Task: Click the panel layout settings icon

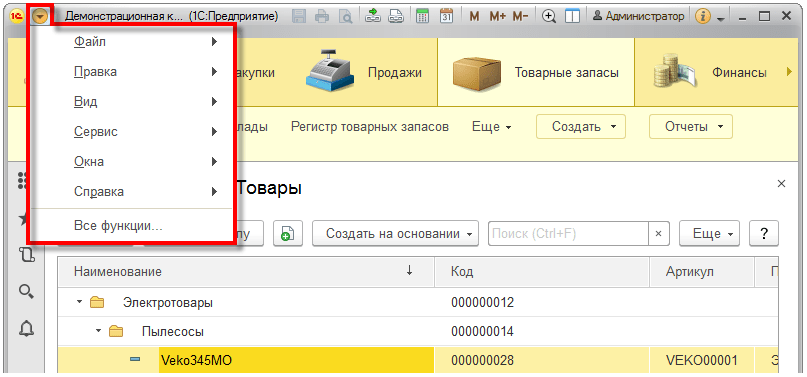Action: pyautogui.click(x=572, y=16)
